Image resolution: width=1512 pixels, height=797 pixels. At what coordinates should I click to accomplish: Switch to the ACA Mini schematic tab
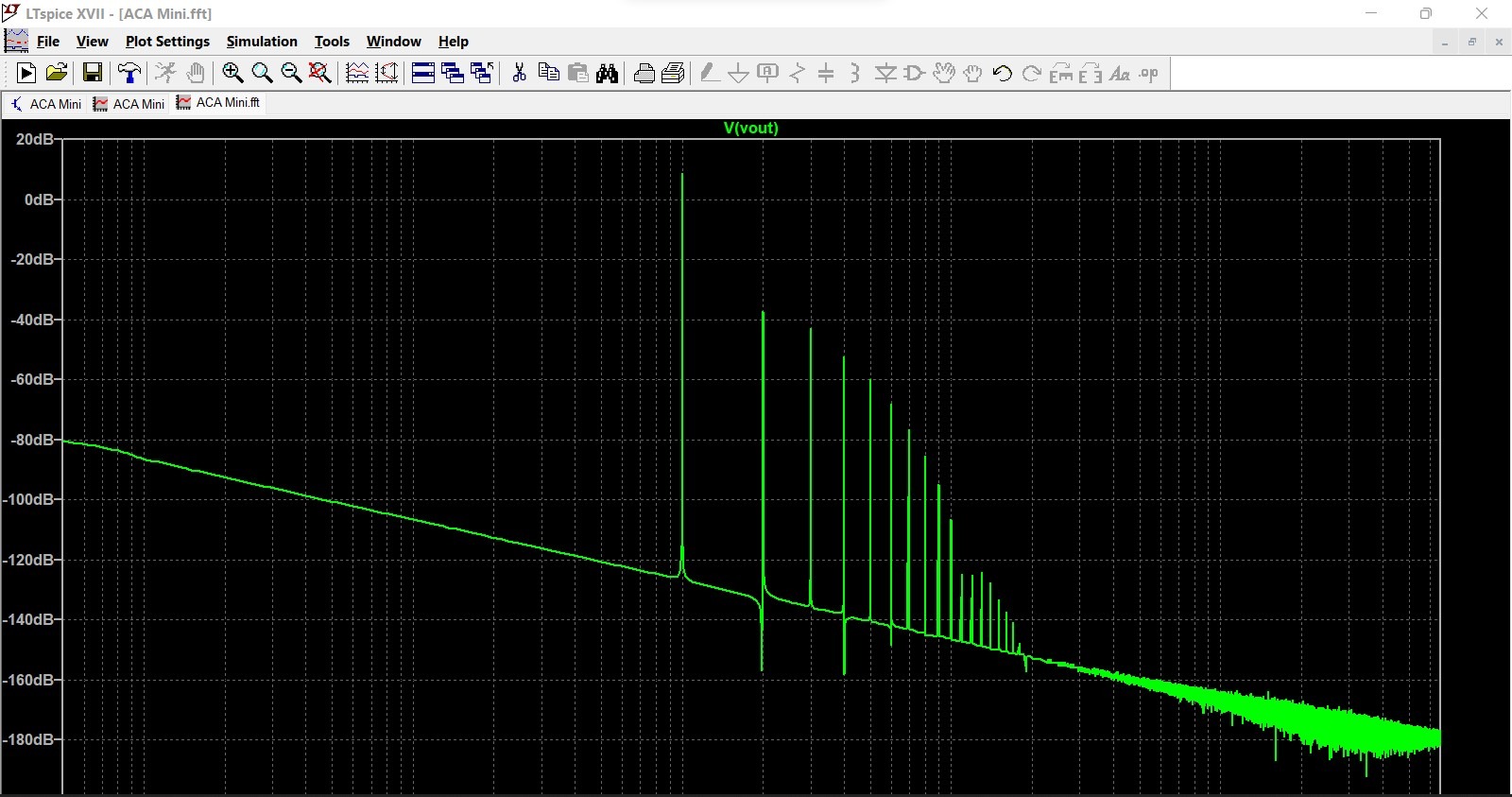(45, 104)
